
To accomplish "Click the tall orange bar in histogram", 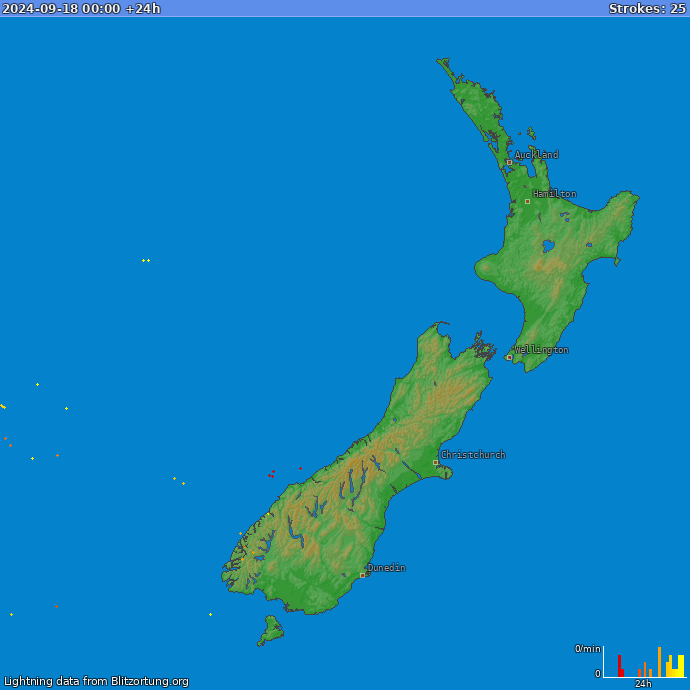I will pos(659,662).
